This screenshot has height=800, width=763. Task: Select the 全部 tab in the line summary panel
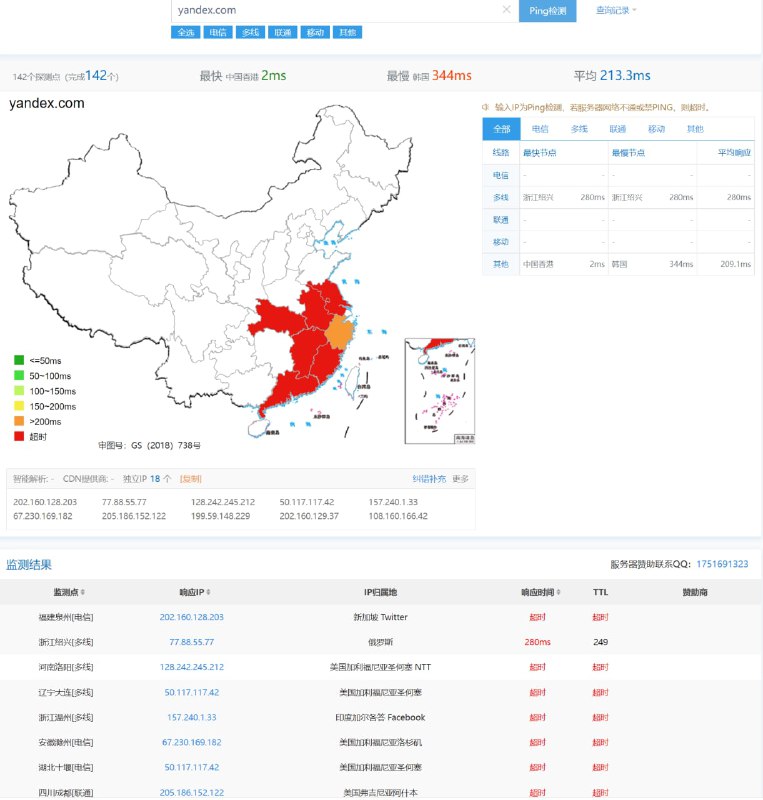502,129
